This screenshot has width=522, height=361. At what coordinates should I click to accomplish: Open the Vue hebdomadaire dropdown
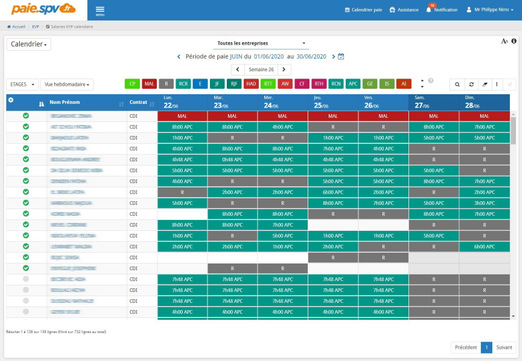tap(67, 84)
